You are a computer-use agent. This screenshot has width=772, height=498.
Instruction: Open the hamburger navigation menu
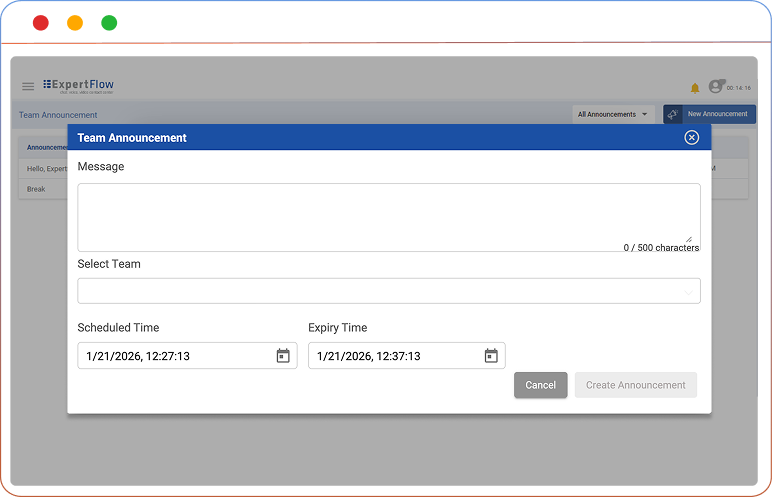(x=28, y=87)
